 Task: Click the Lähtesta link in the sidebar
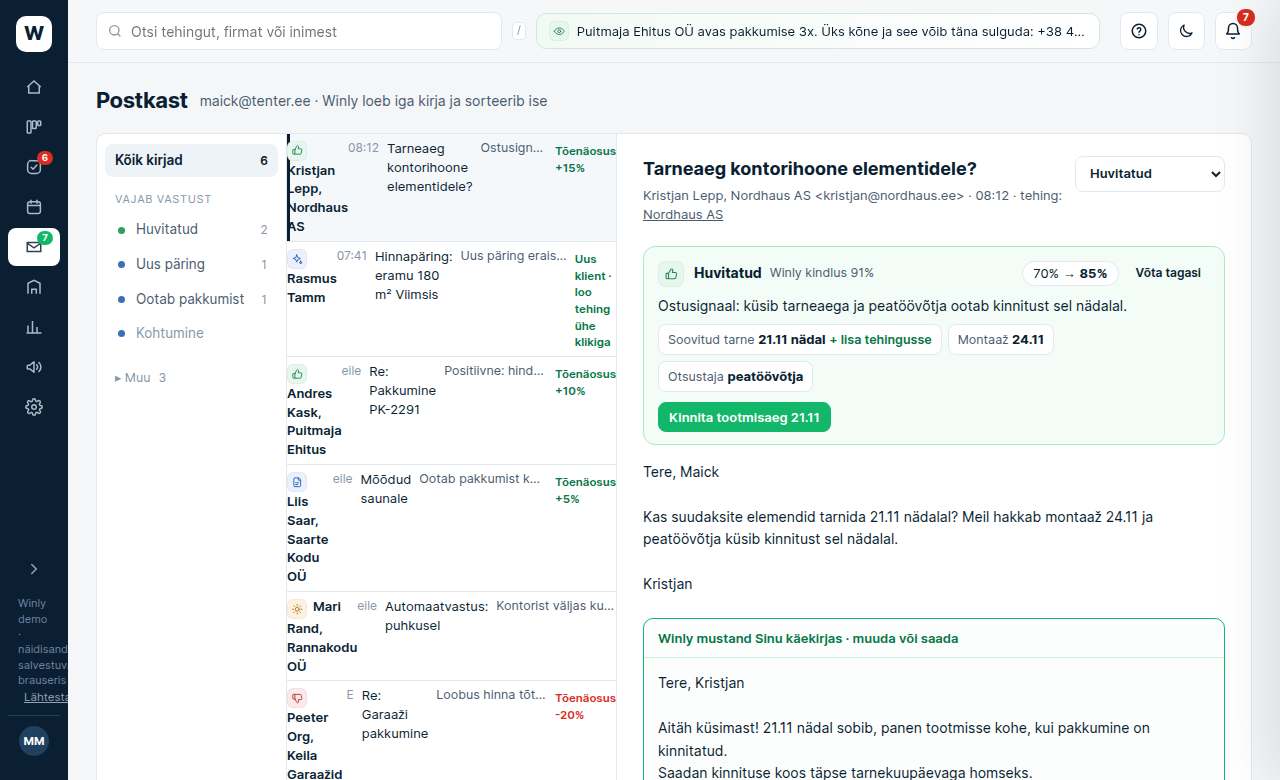[x=47, y=697]
